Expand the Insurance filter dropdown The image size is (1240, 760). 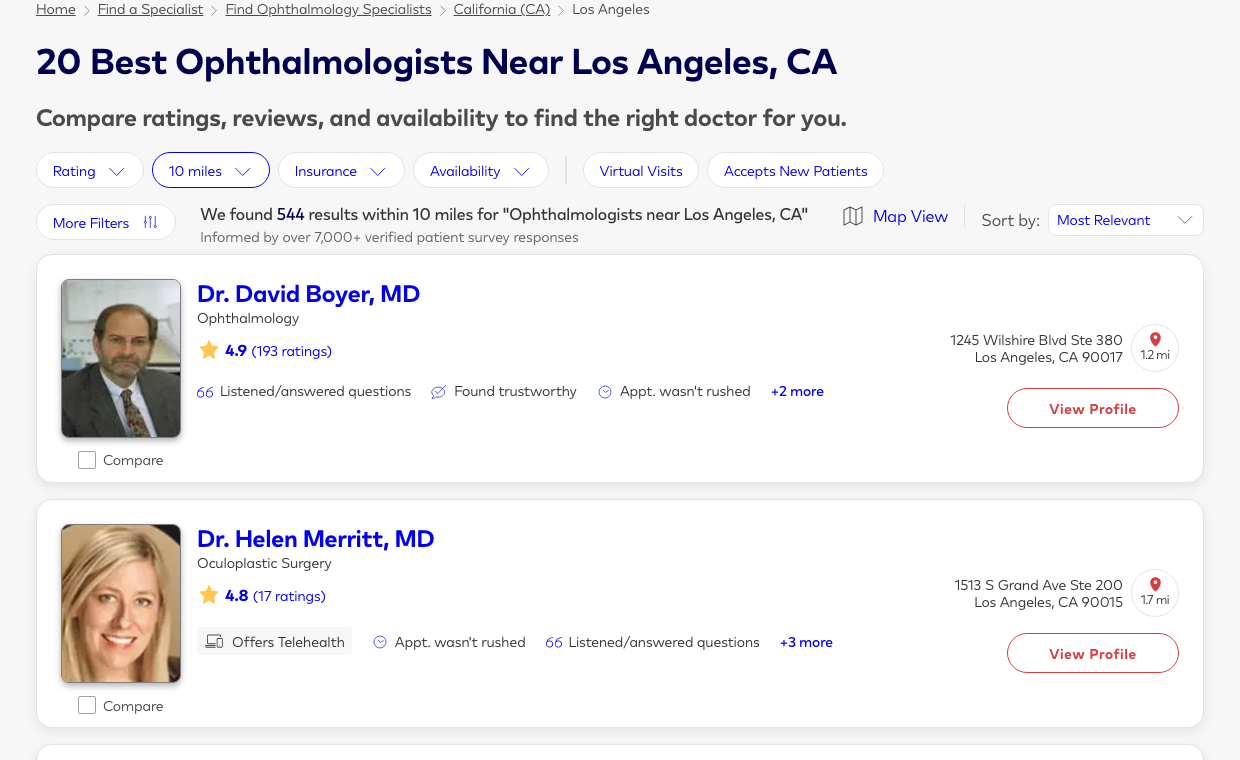(x=341, y=171)
